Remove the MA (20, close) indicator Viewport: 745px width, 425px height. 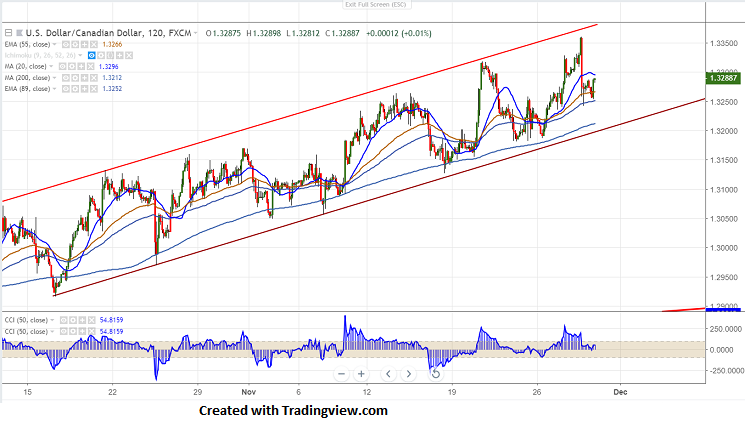pos(90,67)
